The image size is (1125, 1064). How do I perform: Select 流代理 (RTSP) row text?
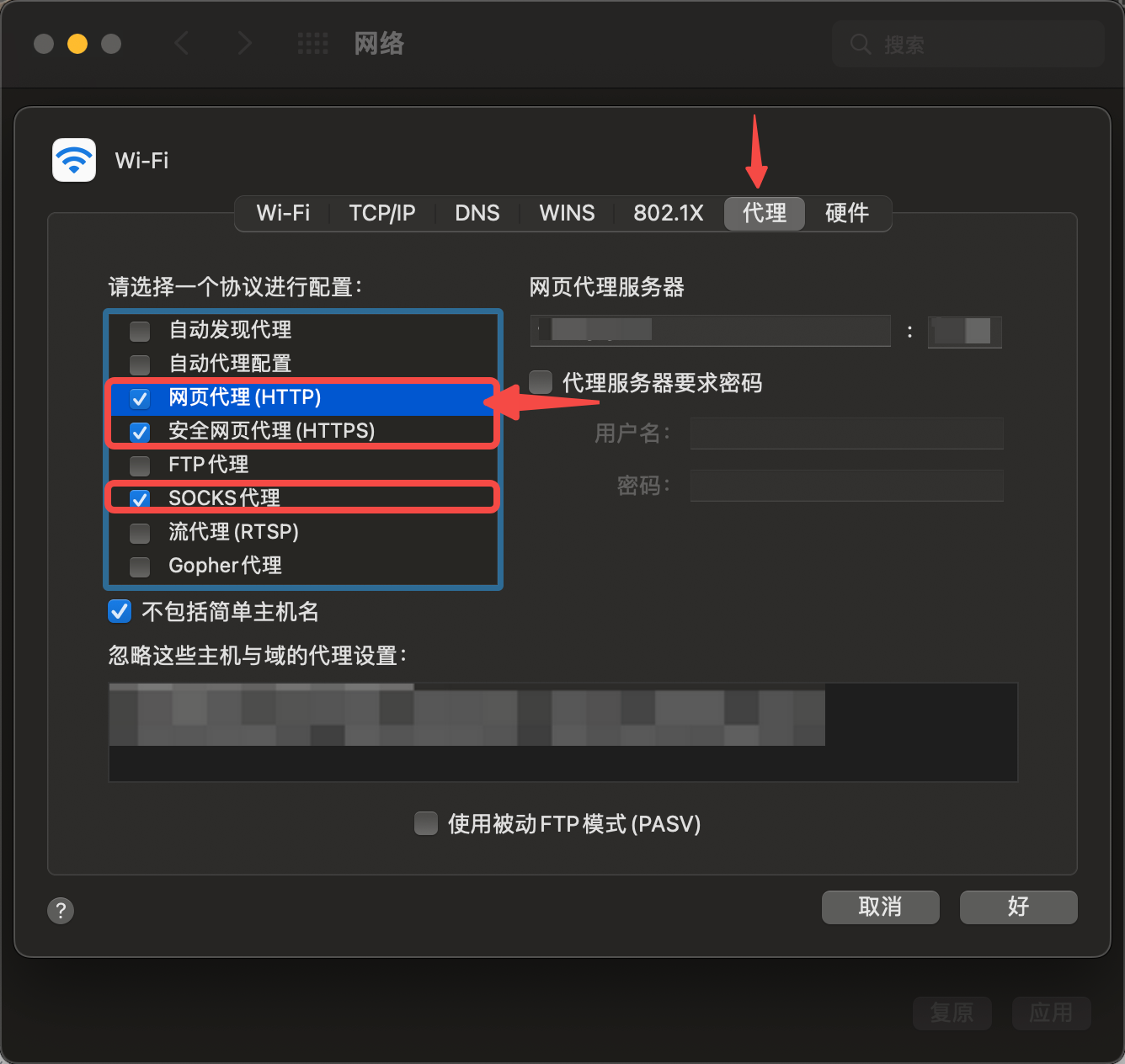click(x=234, y=532)
